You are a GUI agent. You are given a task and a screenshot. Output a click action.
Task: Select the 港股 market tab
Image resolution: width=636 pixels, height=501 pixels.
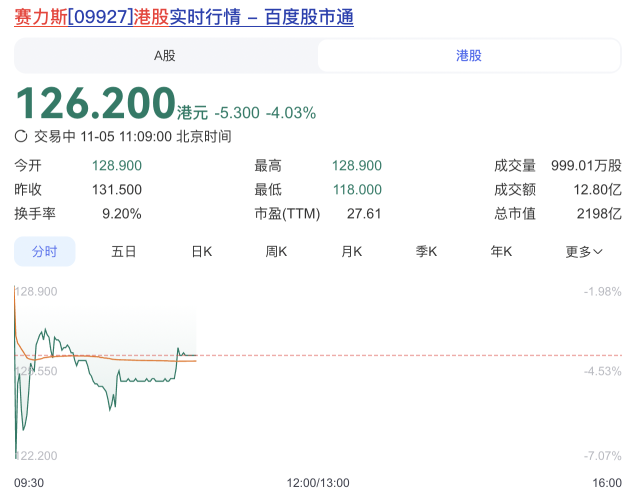[469, 56]
